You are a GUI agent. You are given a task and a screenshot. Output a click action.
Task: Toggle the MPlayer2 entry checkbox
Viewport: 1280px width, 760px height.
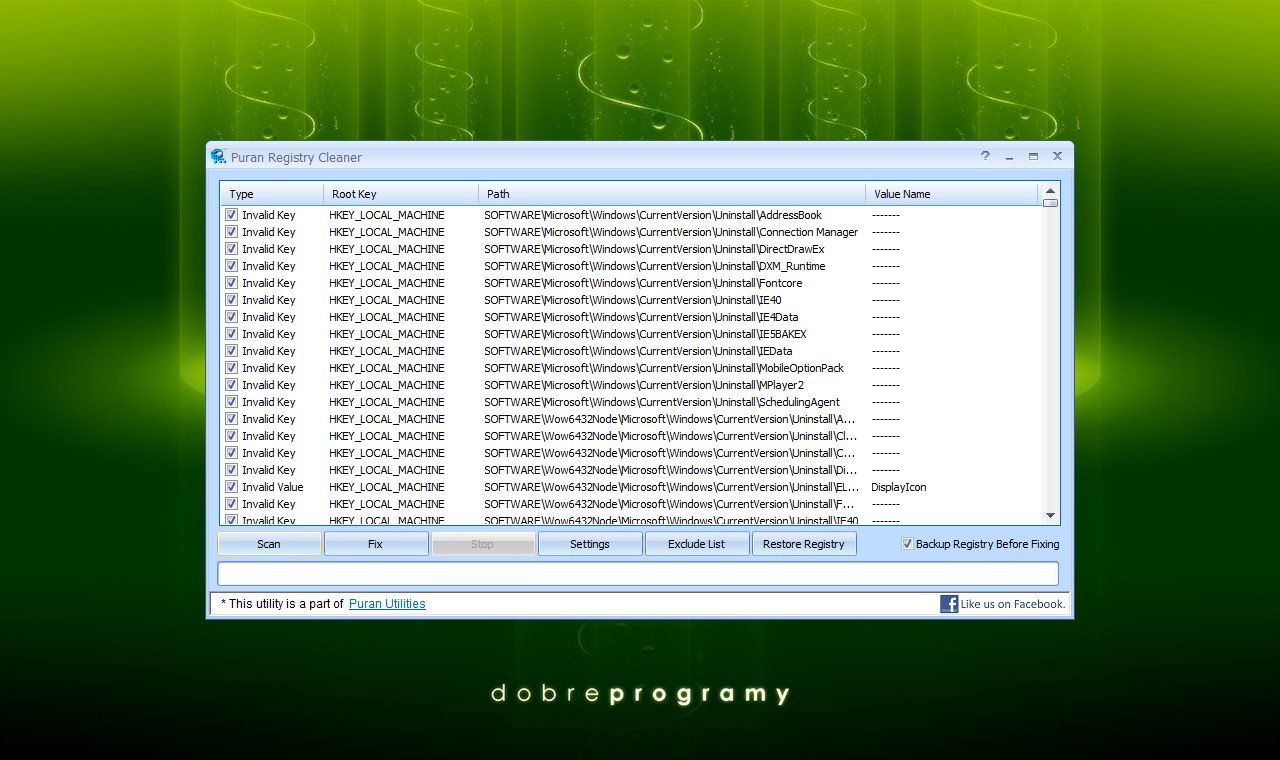coord(231,385)
